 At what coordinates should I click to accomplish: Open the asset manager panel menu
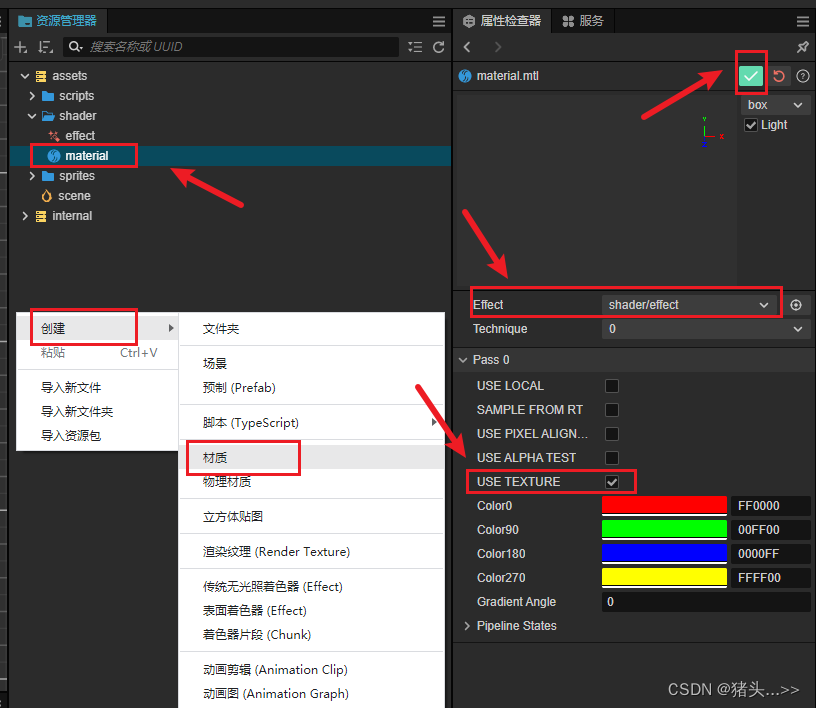point(439,21)
